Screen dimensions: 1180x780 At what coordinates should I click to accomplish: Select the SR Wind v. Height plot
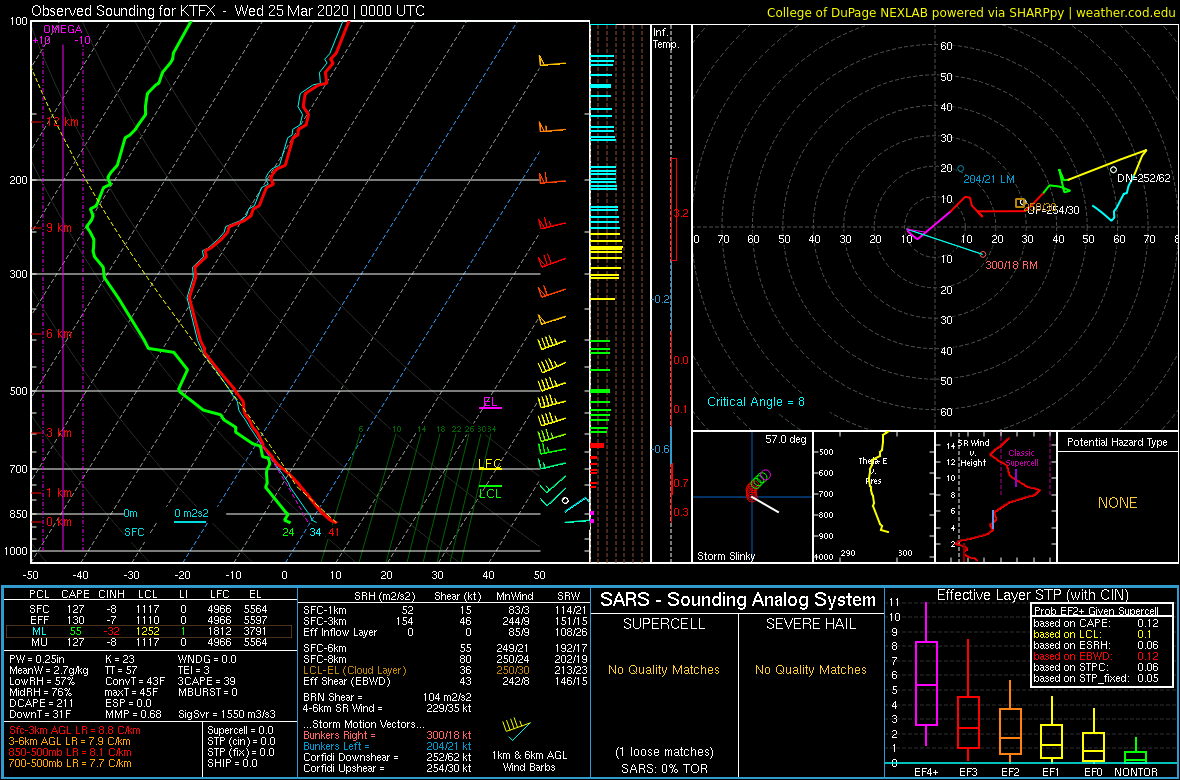pyautogui.click(x=995, y=497)
